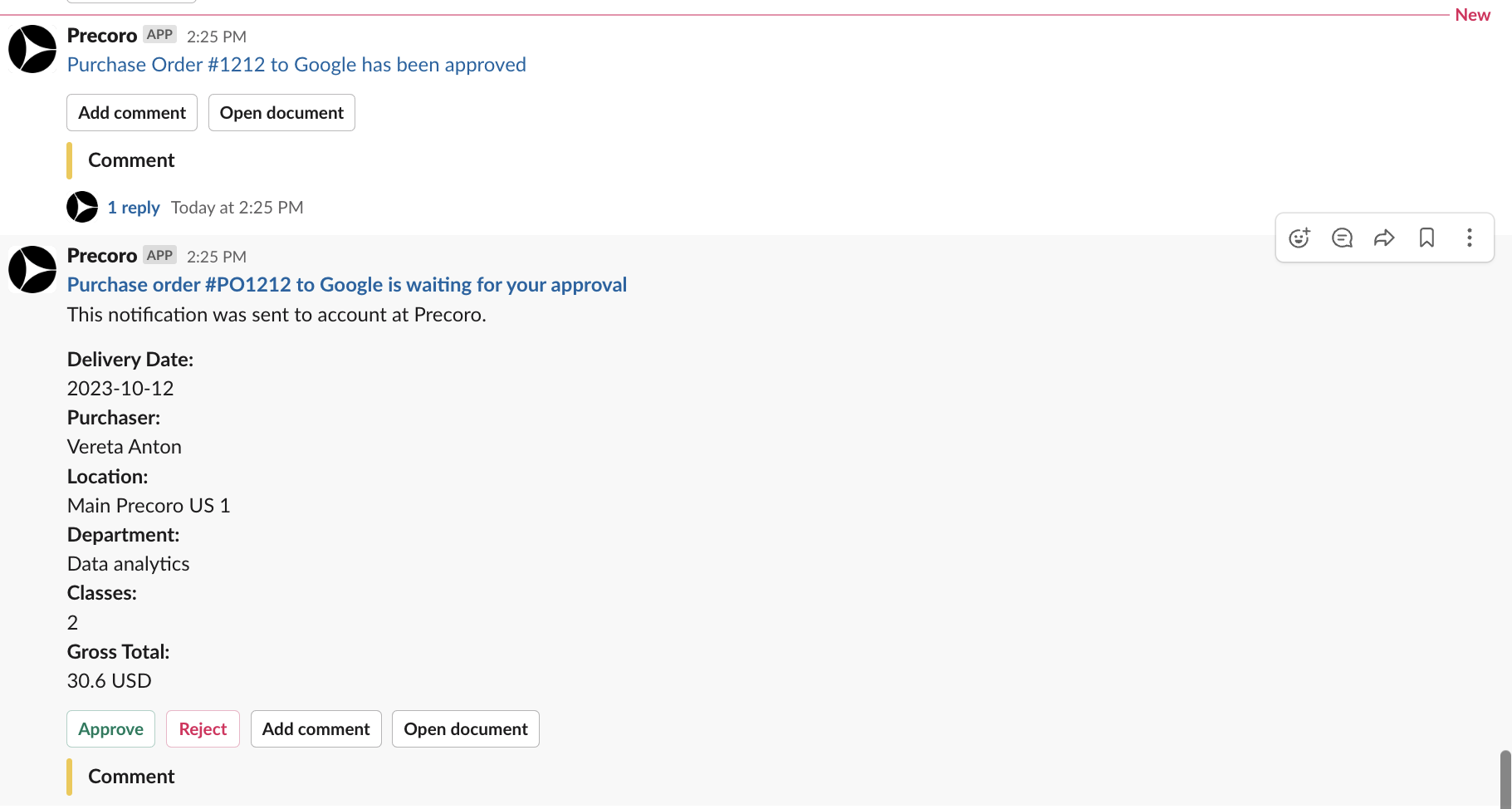This screenshot has height=809, width=1512.
Task: Open 'waiting for your approval' order link
Action: 347,285
